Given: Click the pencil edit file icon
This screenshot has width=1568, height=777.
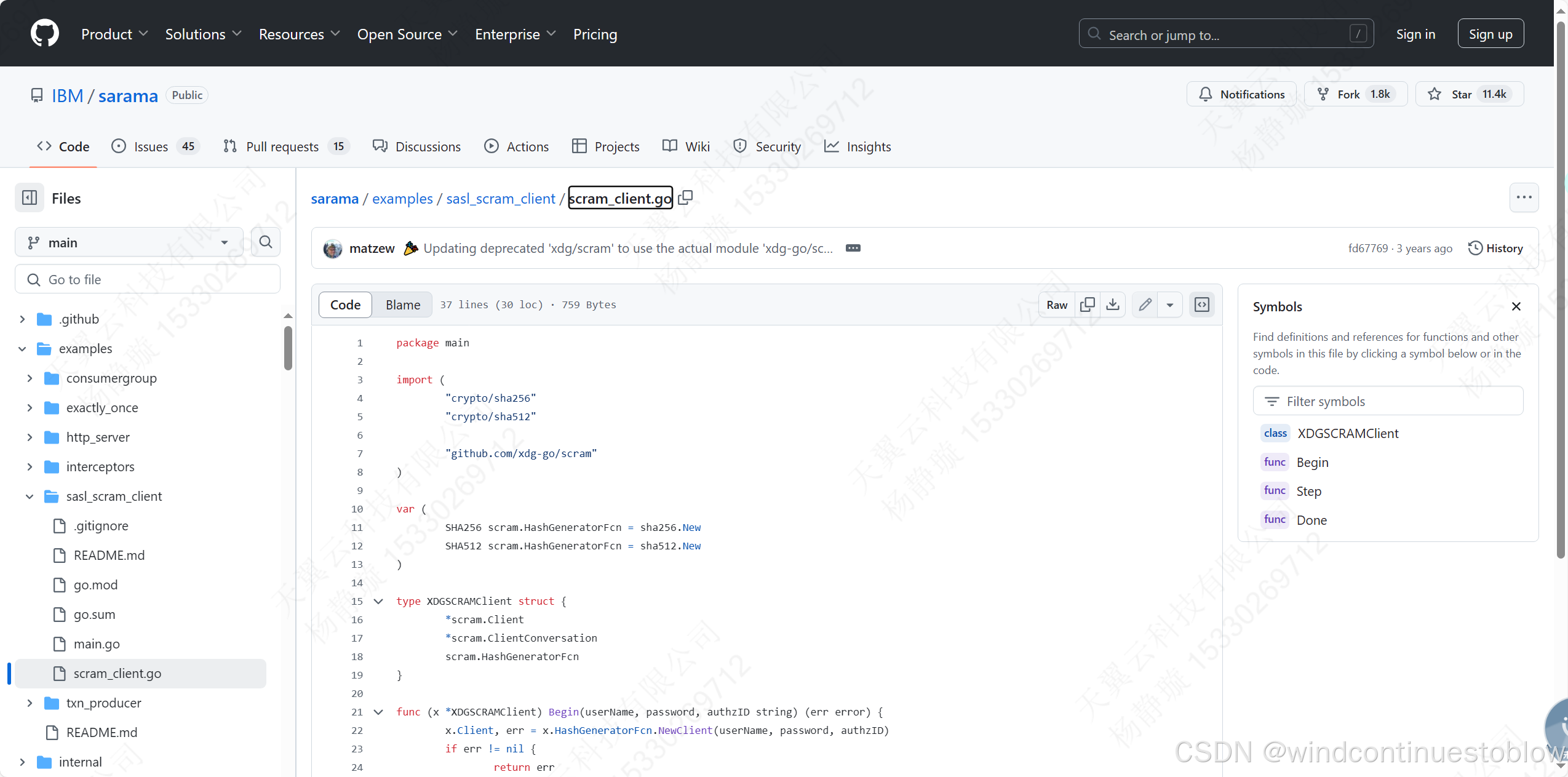Looking at the screenshot, I should point(1145,305).
